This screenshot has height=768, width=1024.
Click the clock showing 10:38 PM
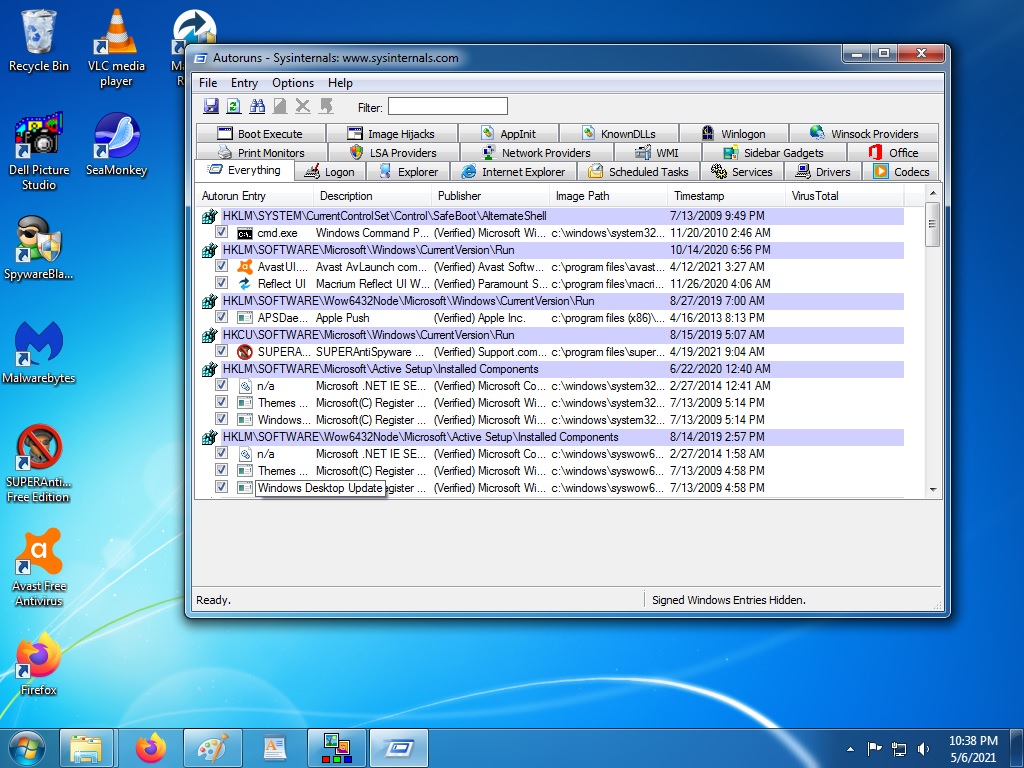[x=973, y=741]
